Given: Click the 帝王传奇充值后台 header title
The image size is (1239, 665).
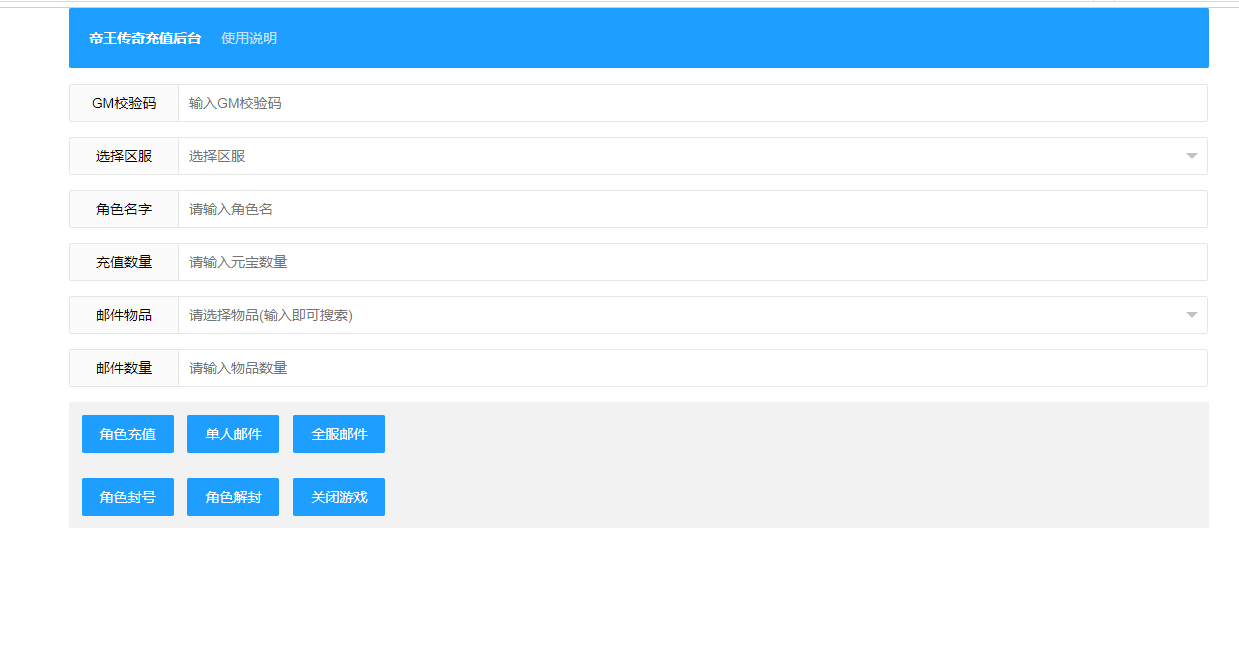Looking at the screenshot, I should (145, 38).
